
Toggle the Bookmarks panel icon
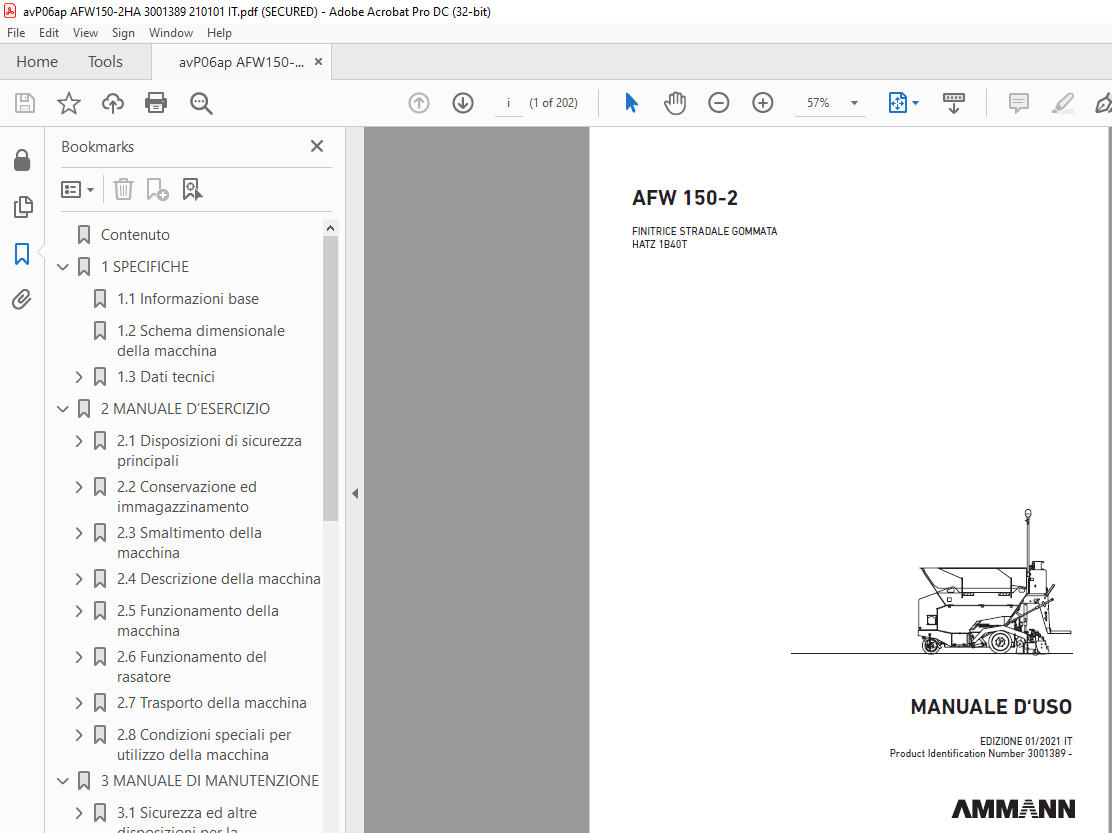click(x=22, y=253)
